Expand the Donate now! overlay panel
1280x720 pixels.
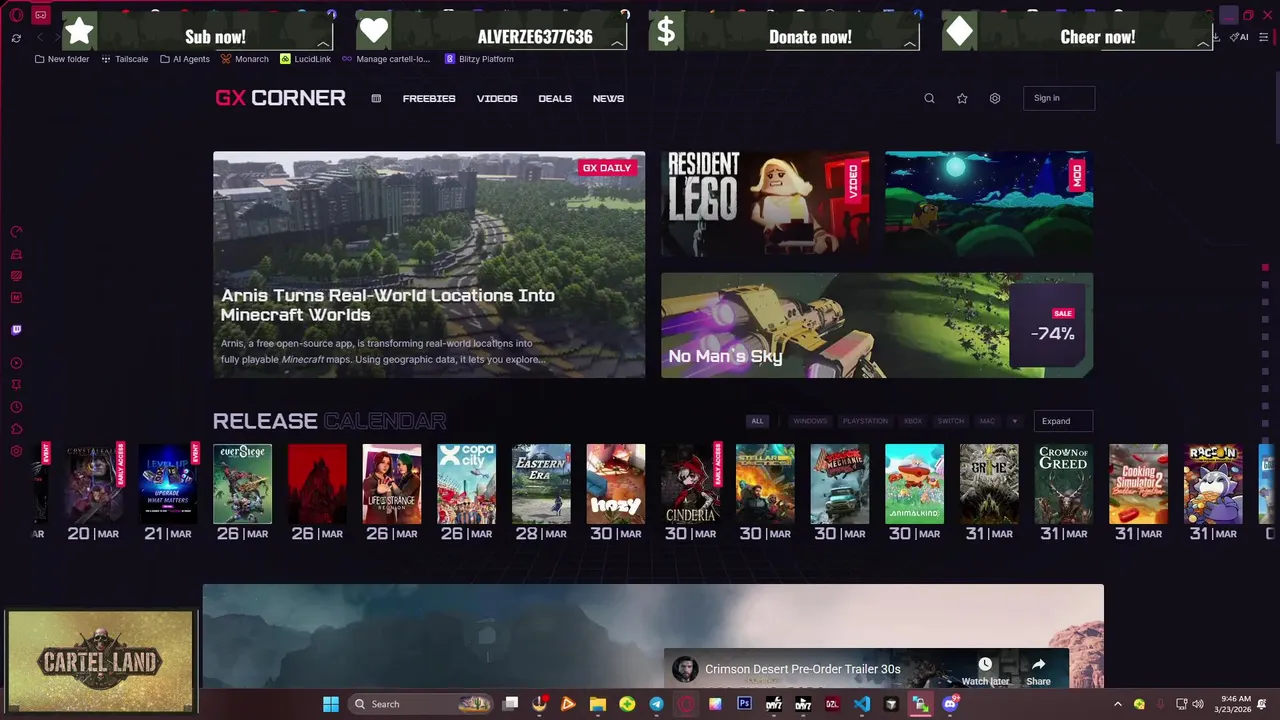pyautogui.click(x=910, y=44)
